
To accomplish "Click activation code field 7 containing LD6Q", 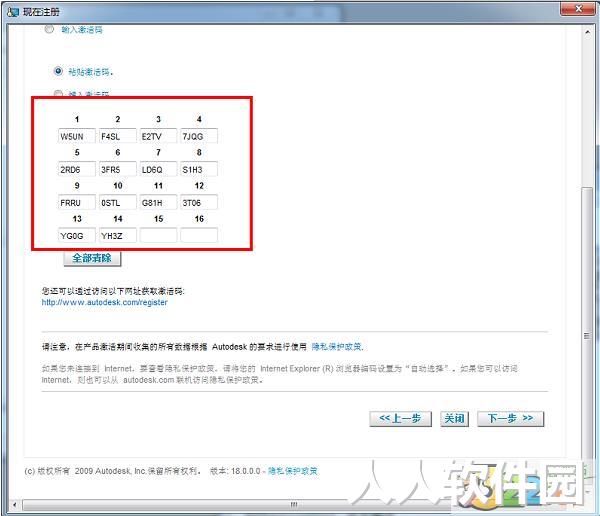I will tap(158, 169).
